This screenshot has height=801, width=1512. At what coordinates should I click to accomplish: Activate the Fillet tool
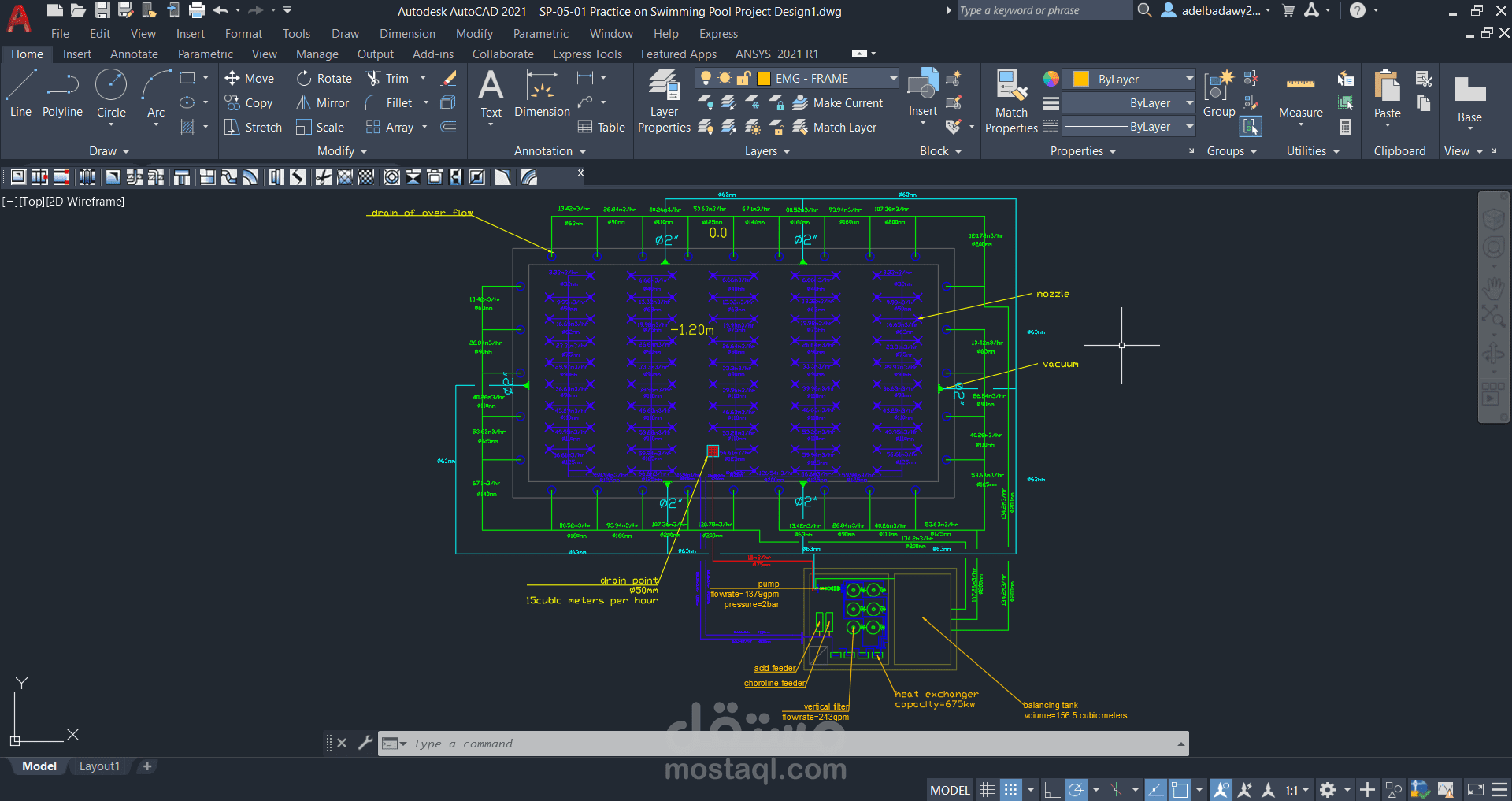pyautogui.click(x=389, y=103)
